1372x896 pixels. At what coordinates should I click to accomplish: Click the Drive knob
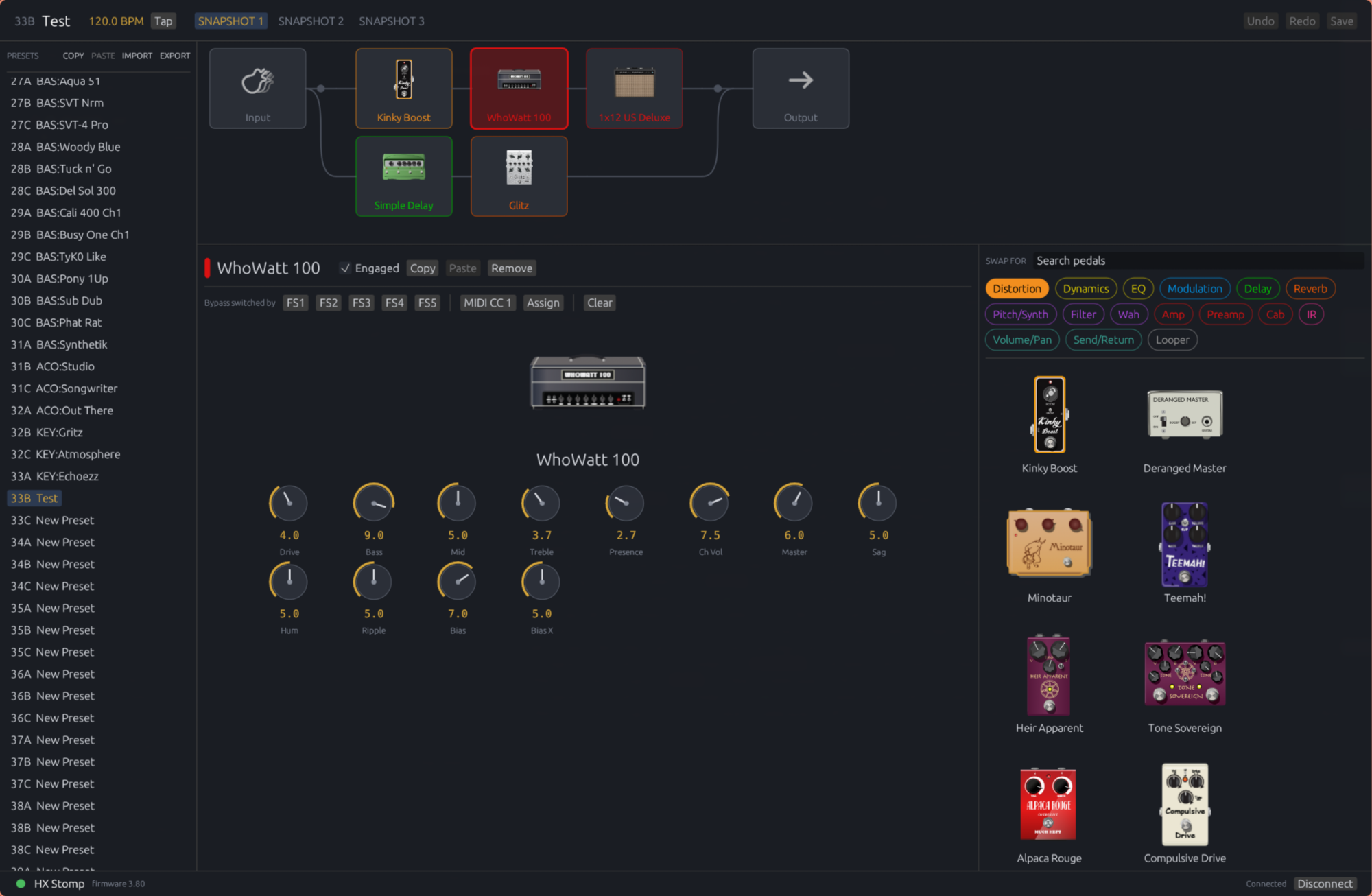pyautogui.click(x=289, y=503)
